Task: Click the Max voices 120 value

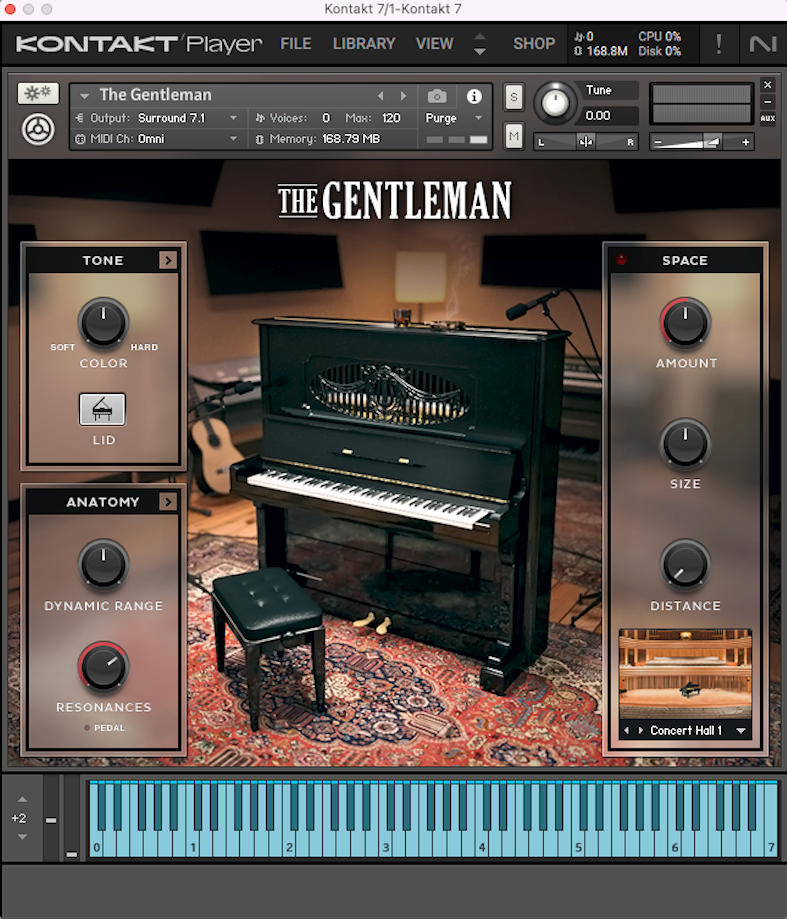Action: [x=391, y=118]
